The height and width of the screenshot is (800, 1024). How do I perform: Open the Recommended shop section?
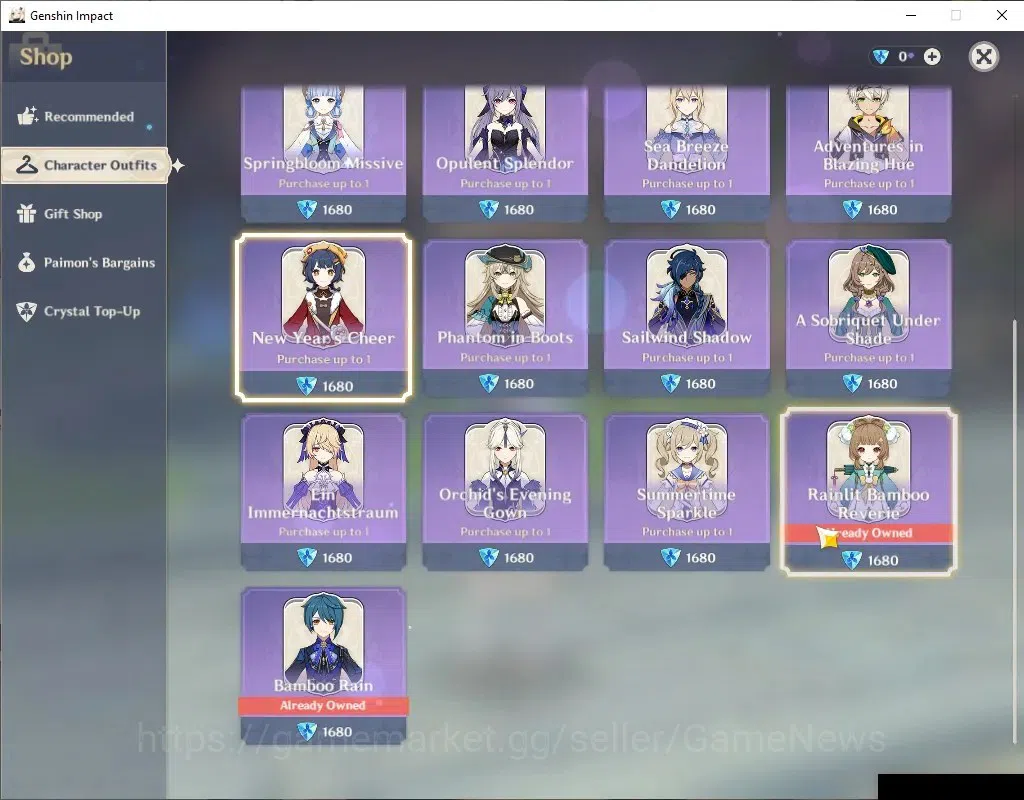tap(84, 117)
